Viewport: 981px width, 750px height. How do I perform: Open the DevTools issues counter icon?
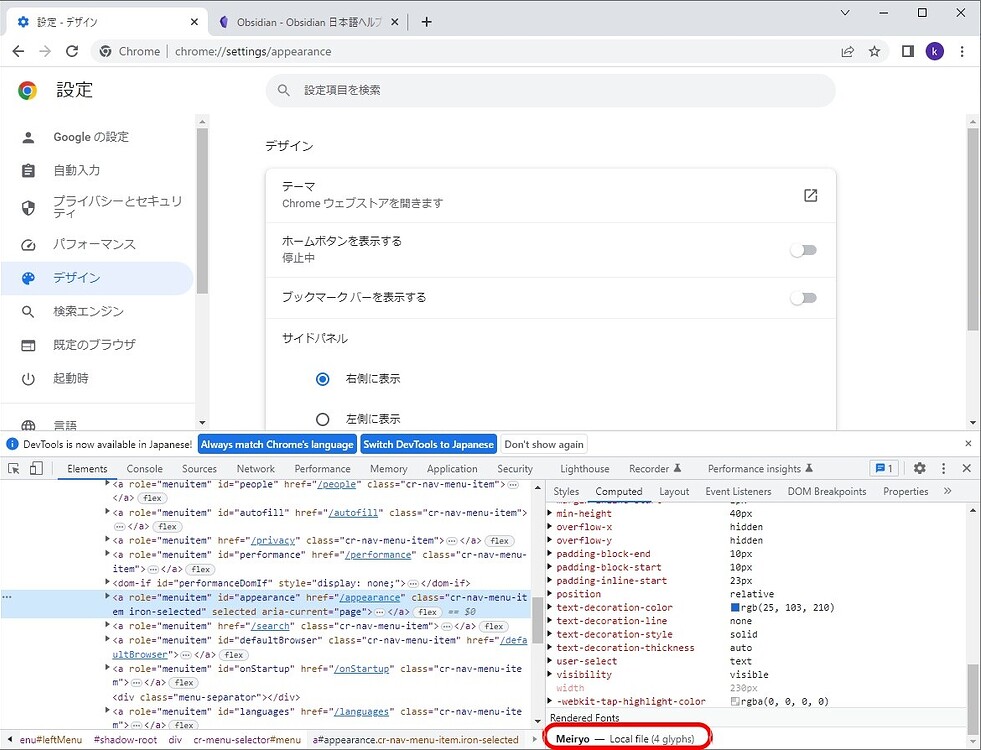click(x=884, y=468)
